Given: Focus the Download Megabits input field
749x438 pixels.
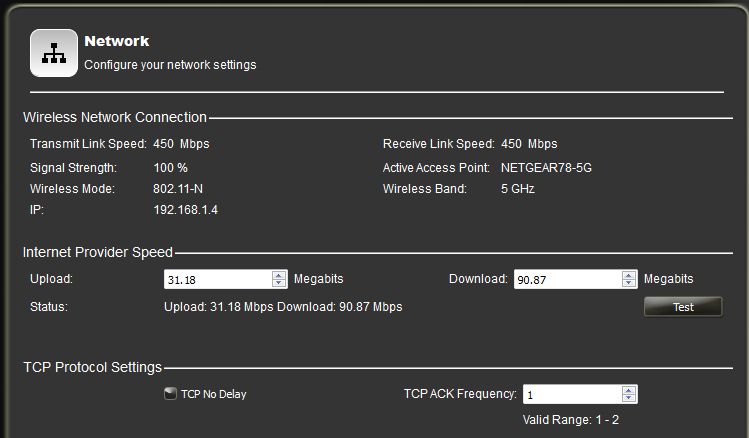Looking at the screenshot, I should 576,279.
